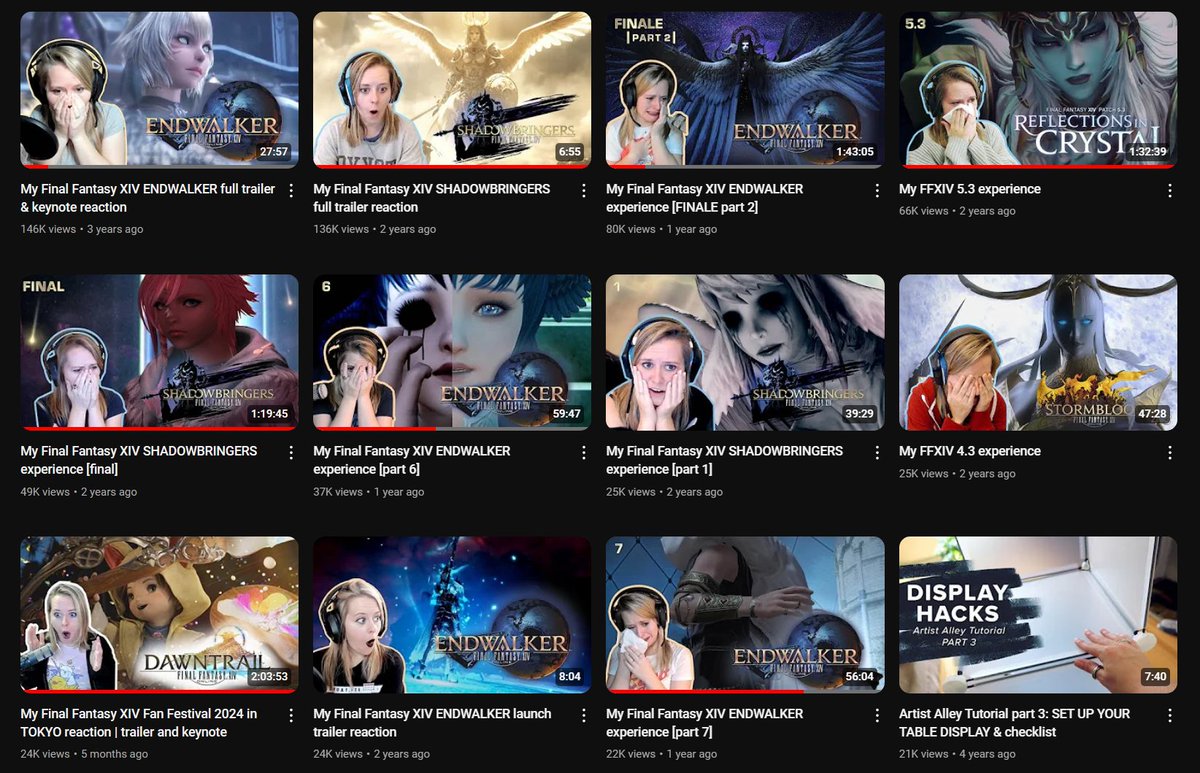Play the DAWNTRAIL Fan Festival thumbnail
This screenshot has width=1200, height=773.
159,615
